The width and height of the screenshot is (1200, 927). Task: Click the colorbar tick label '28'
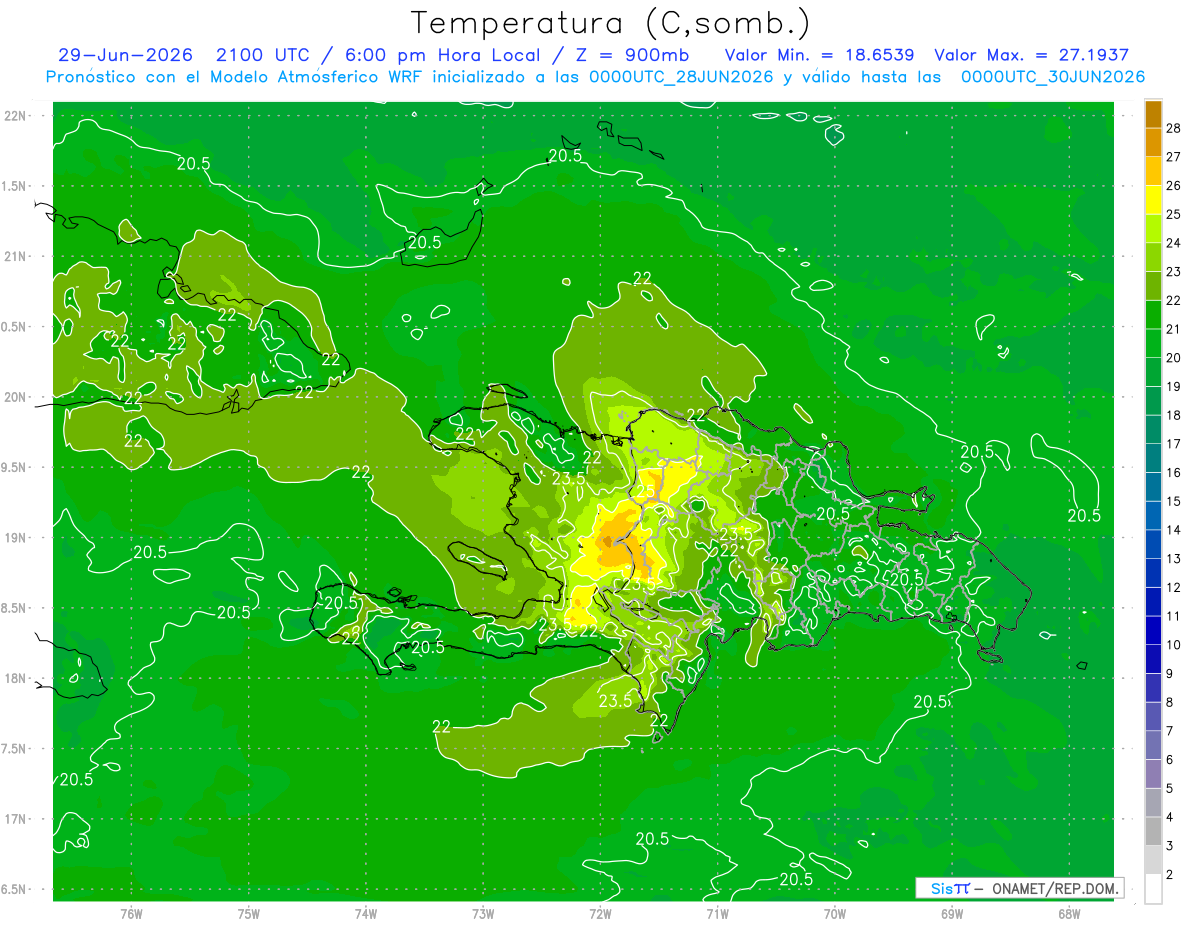[1174, 128]
